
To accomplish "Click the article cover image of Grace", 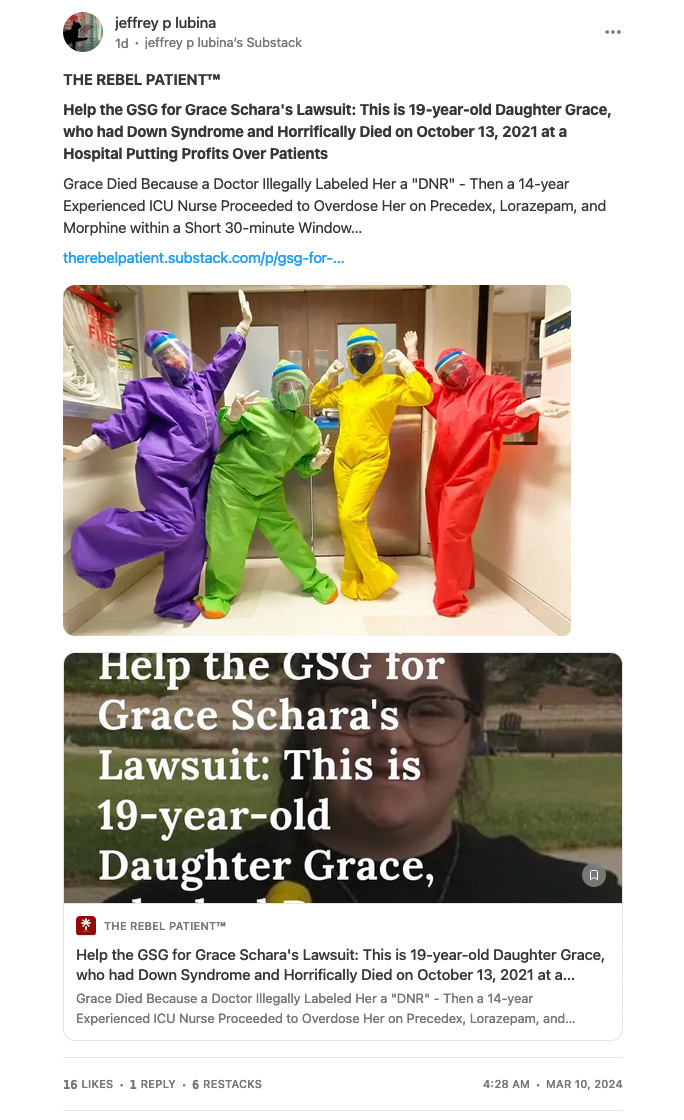I will [343, 778].
